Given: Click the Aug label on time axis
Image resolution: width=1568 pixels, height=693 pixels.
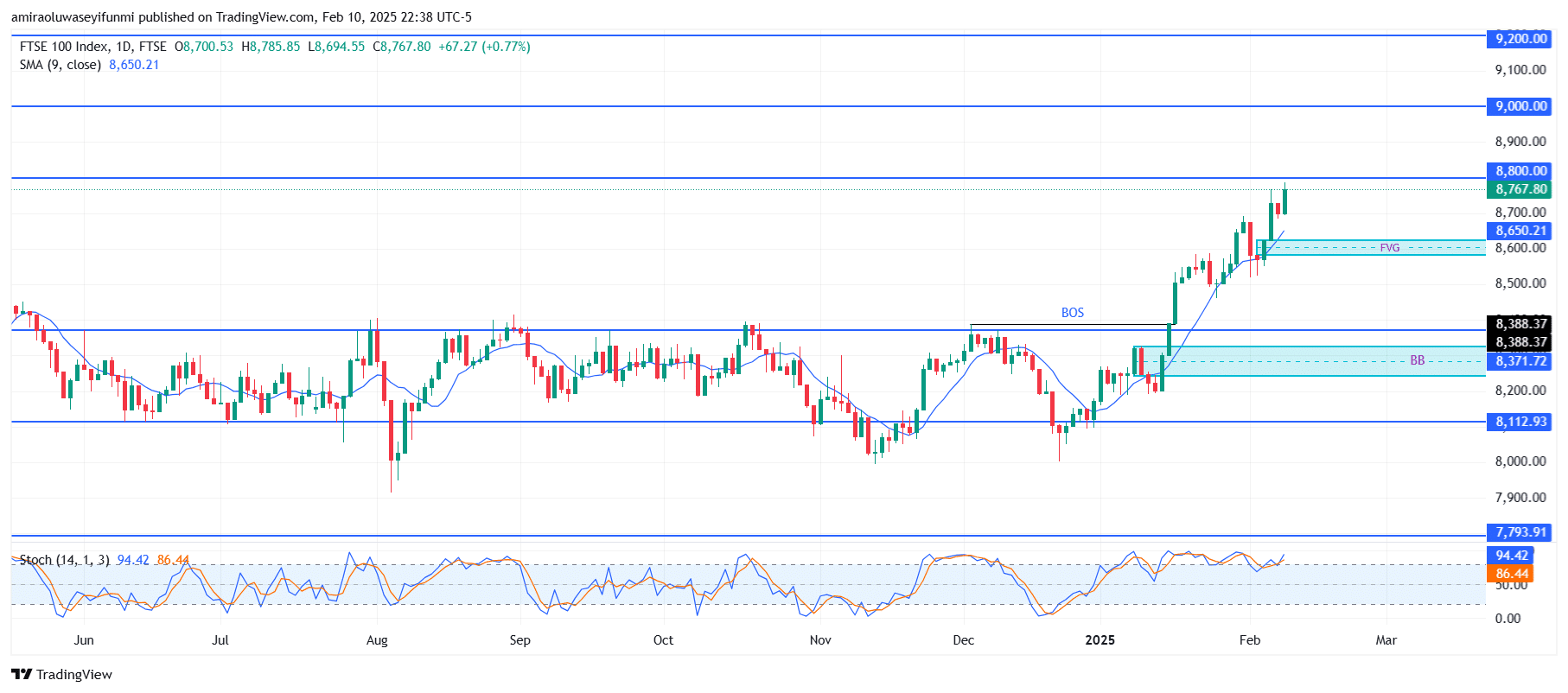Looking at the screenshot, I should click(377, 640).
